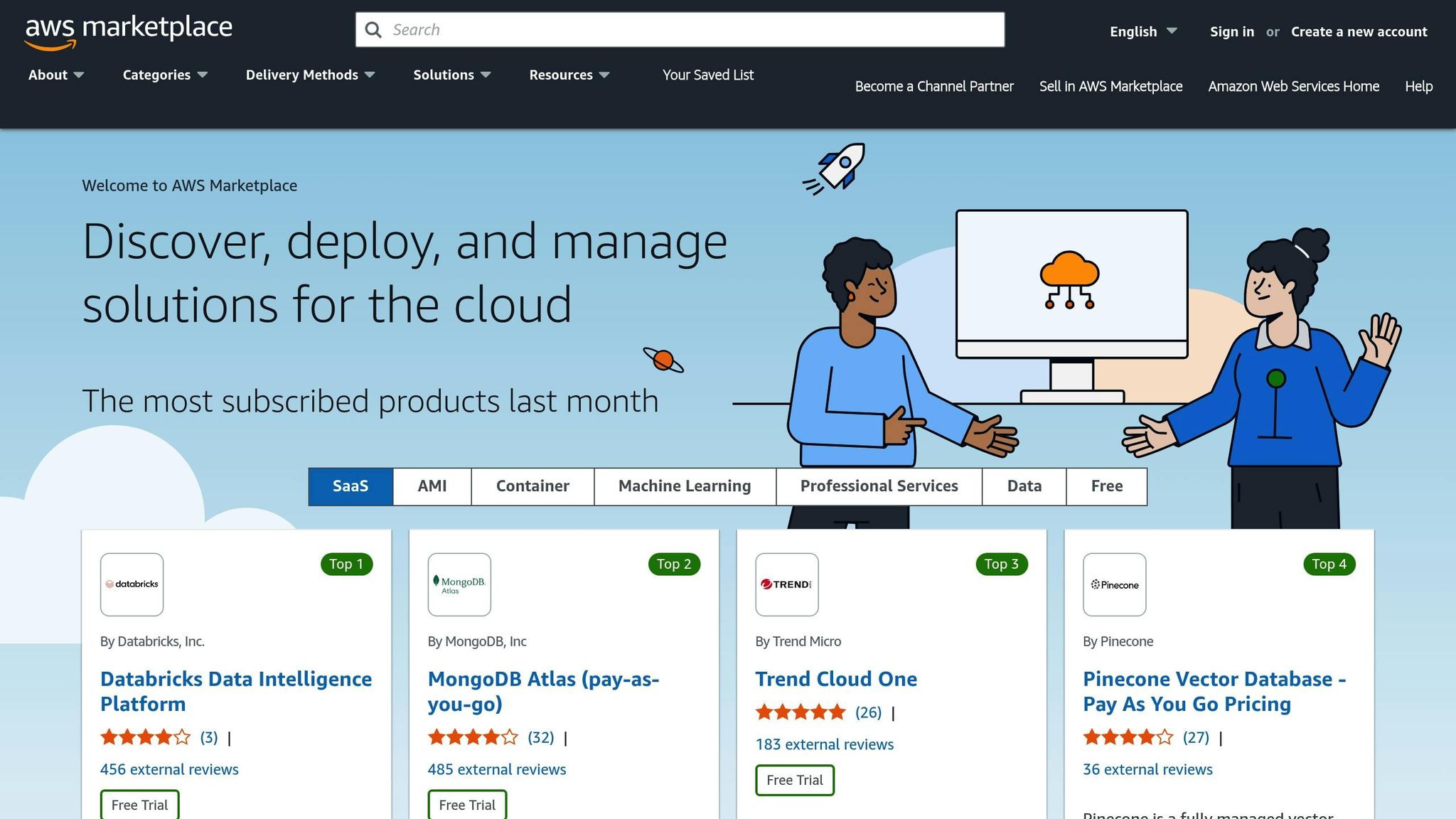Click the MongoDB Atlas logo thumbnail
The height and width of the screenshot is (819, 1456).
point(459,584)
